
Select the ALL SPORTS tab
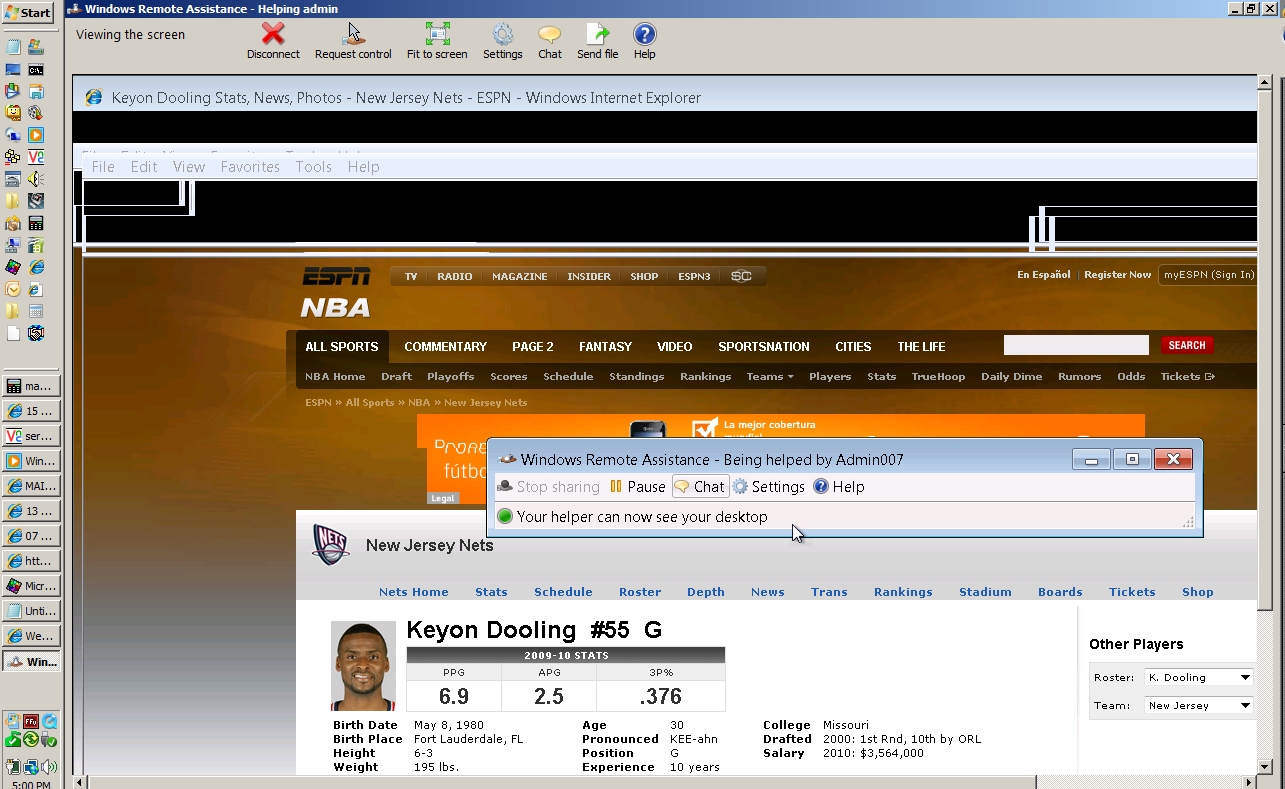click(342, 347)
